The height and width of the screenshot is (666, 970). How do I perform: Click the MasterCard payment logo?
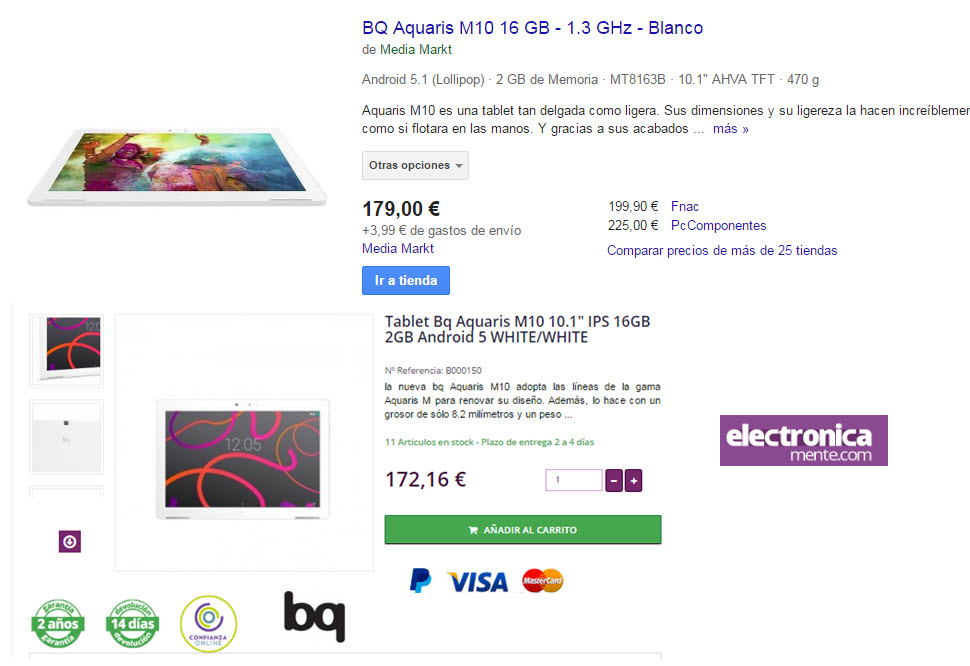coord(543,580)
